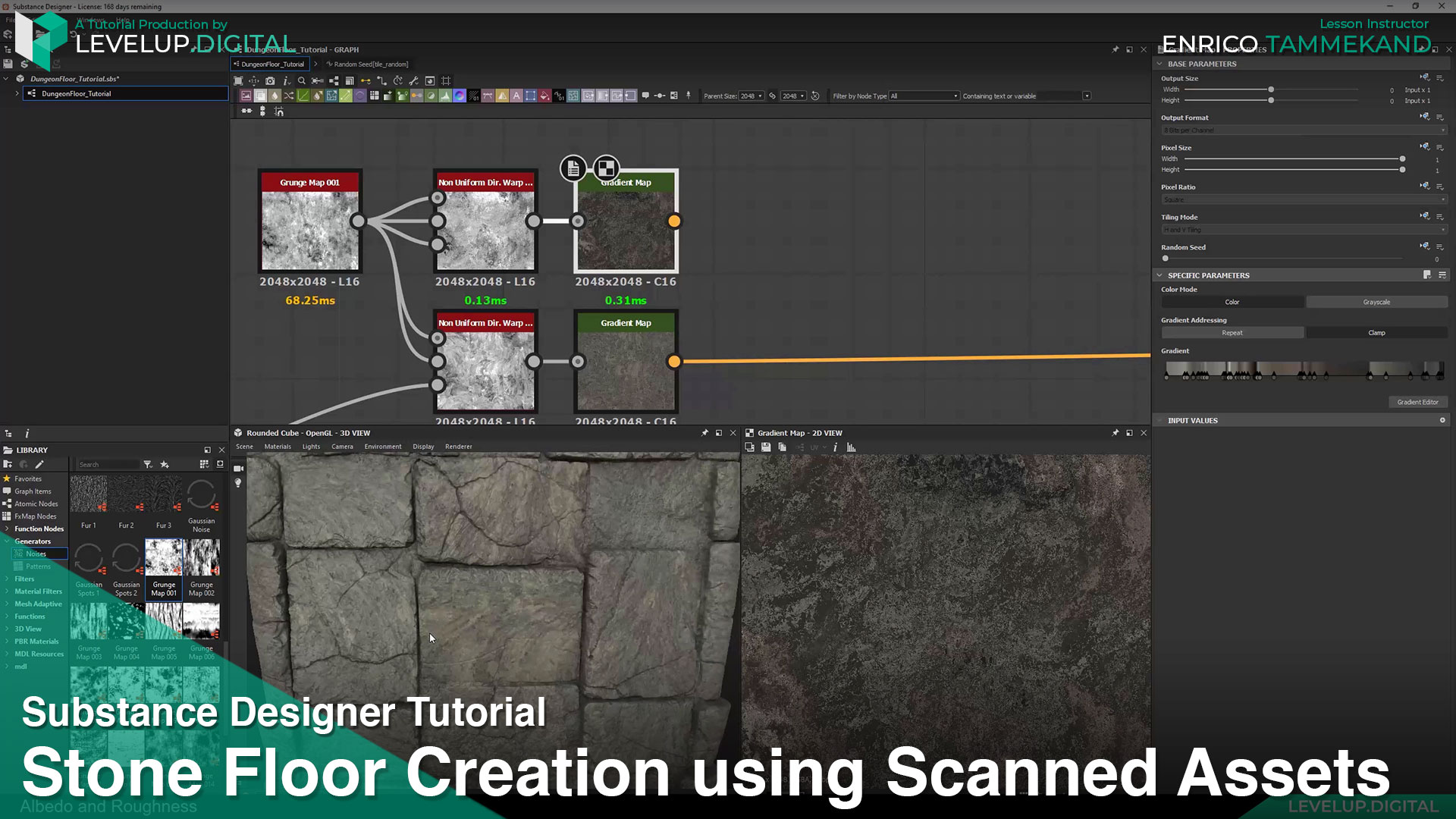Click the light bulb icon in 3D view
The height and width of the screenshot is (819, 1456).
(x=238, y=483)
